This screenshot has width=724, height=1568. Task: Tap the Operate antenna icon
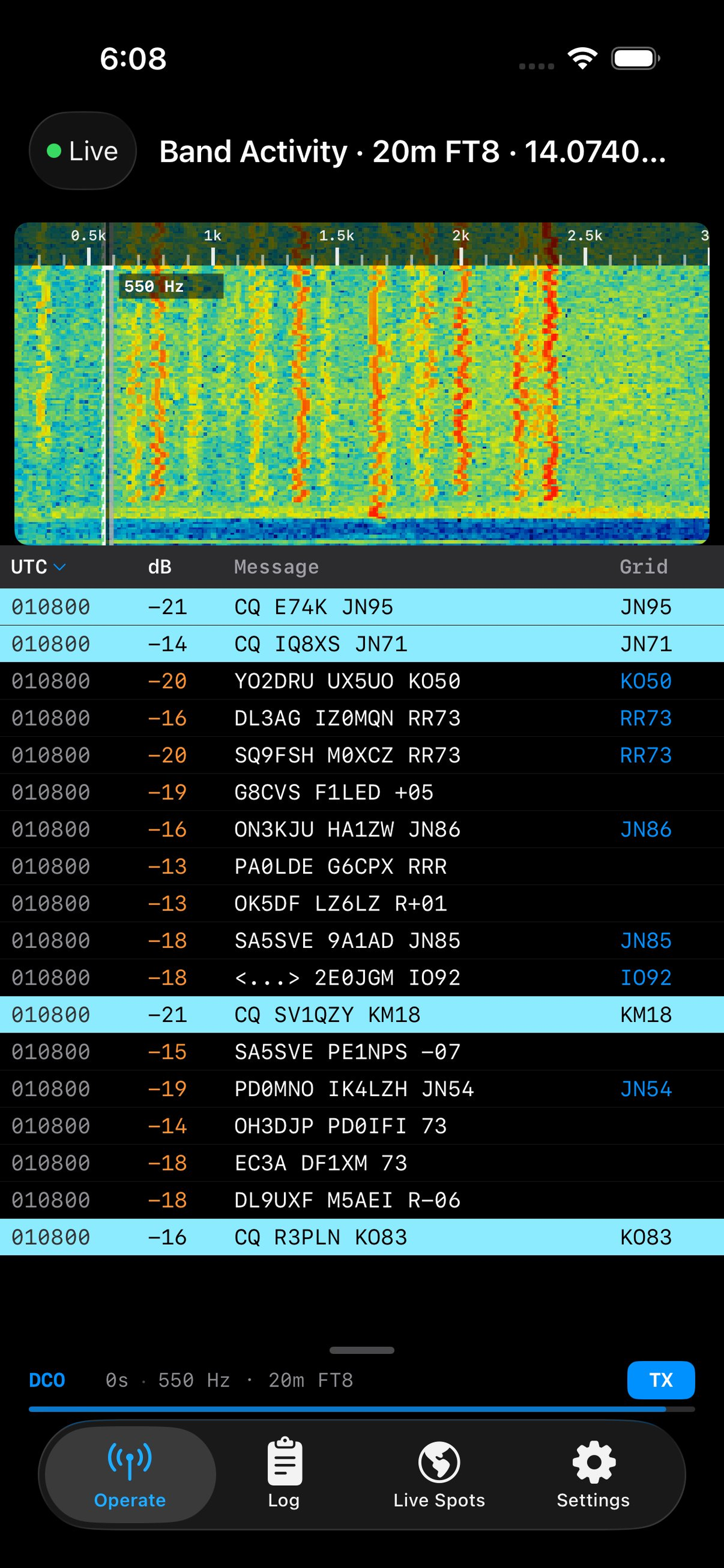point(129,1460)
